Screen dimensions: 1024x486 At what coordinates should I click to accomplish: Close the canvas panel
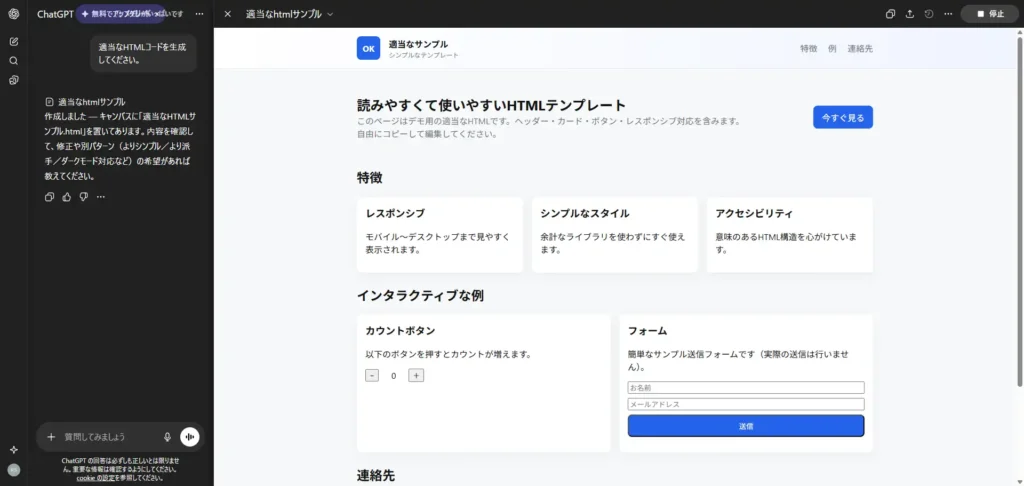(227, 14)
